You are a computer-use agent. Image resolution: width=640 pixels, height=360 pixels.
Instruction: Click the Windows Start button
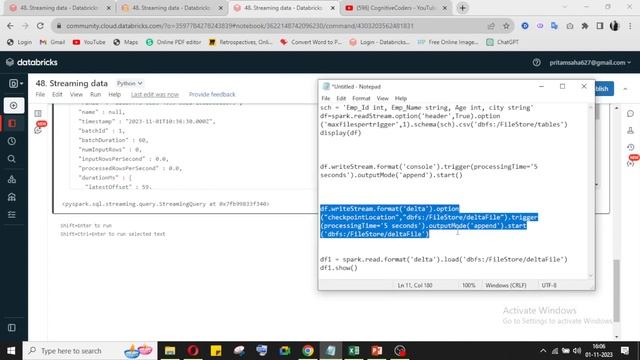[11, 351]
